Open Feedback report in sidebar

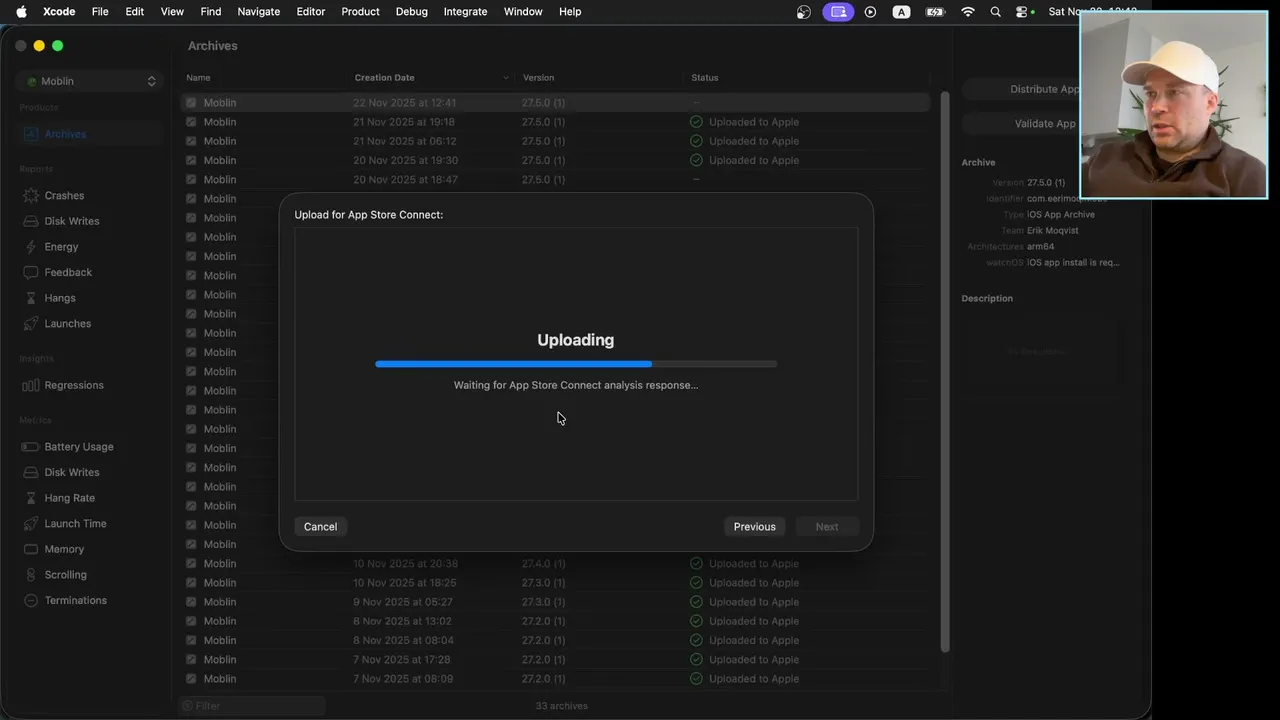68,272
